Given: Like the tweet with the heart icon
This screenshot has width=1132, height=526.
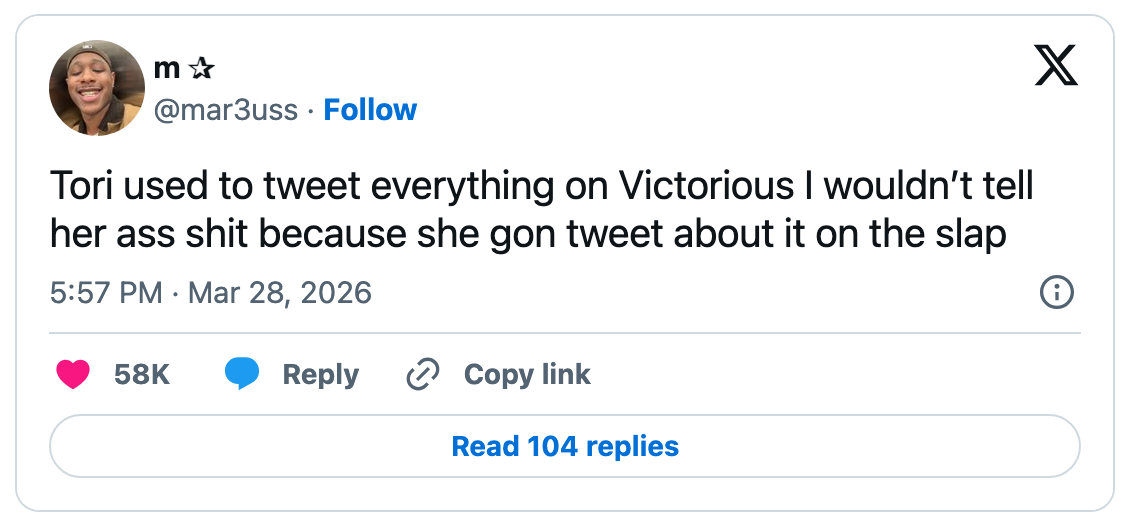Looking at the screenshot, I should 73,374.
